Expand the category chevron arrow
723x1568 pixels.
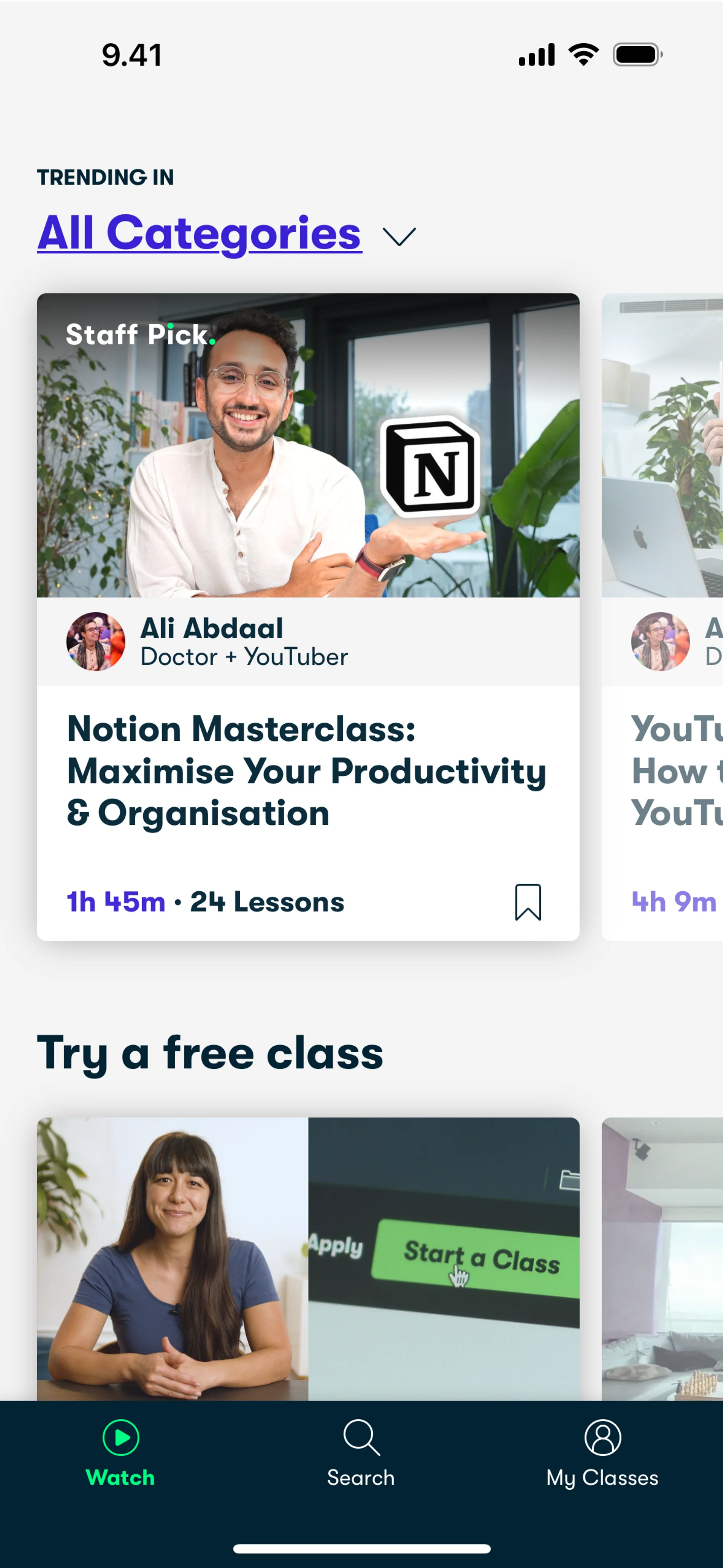(399, 237)
